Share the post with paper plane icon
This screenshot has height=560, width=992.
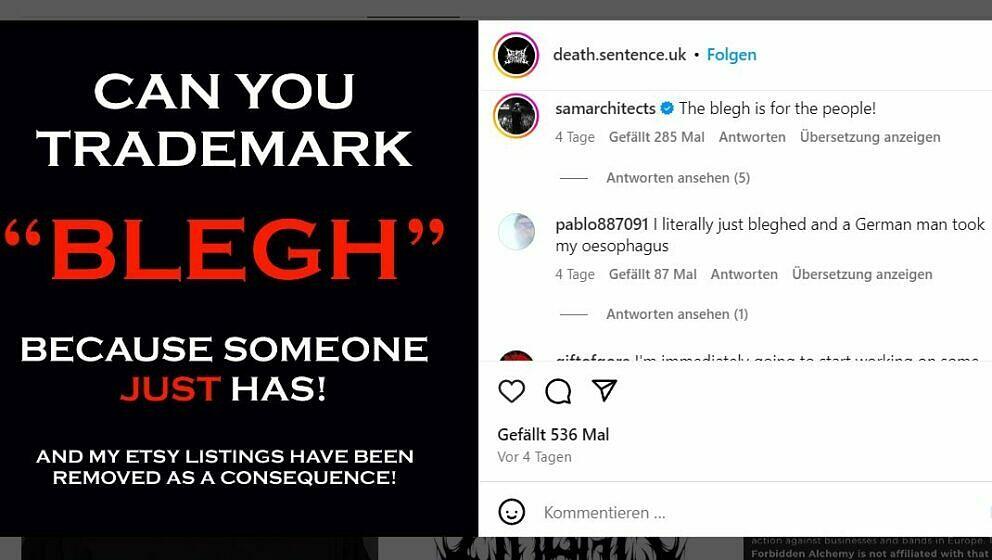point(604,390)
